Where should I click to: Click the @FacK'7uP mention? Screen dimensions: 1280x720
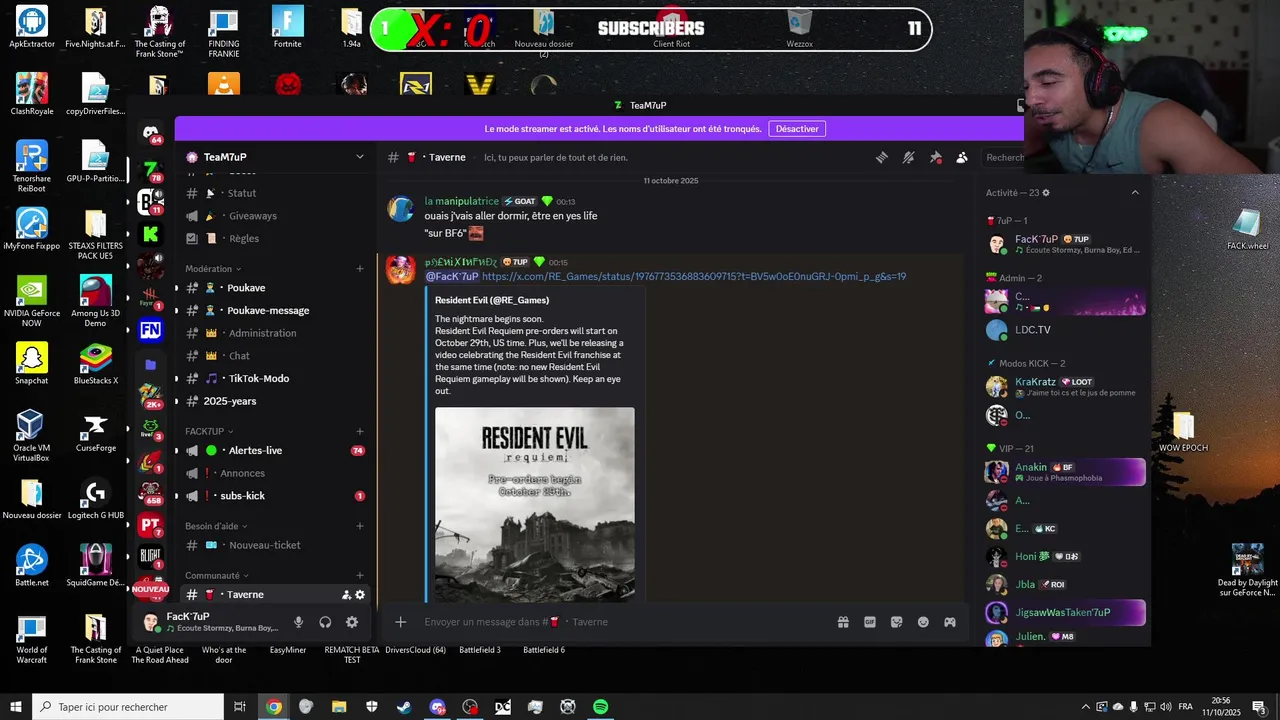coord(452,277)
